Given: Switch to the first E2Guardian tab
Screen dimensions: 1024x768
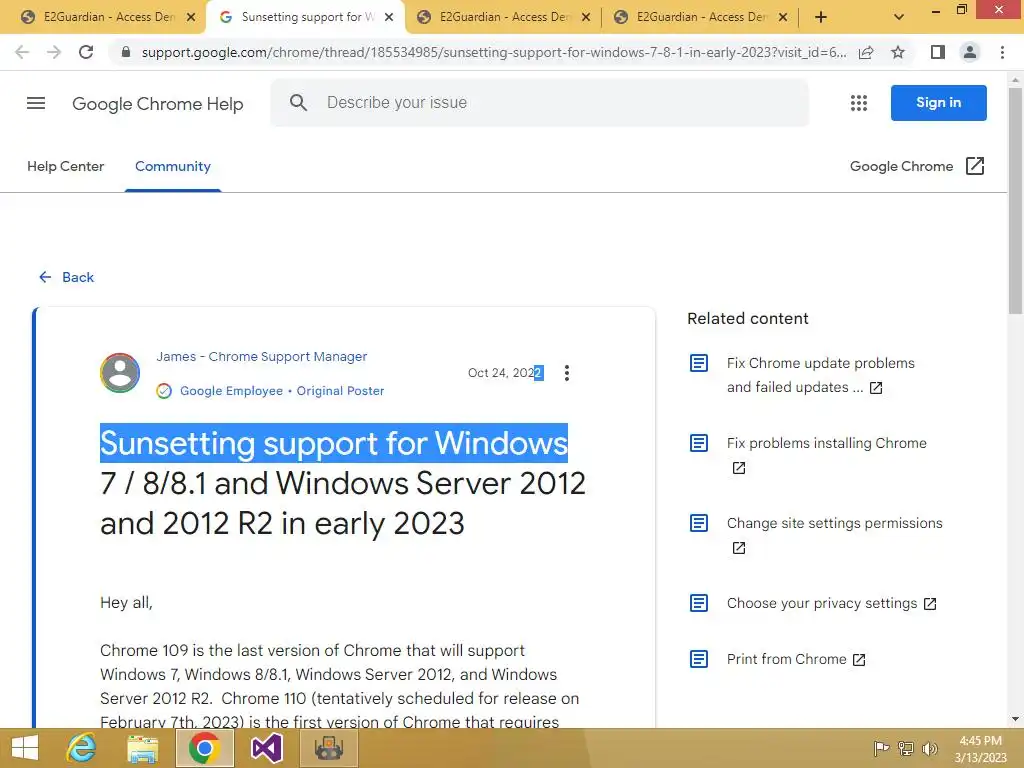Looking at the screenshot, I should pyautogui.click(x=108, y=18).
